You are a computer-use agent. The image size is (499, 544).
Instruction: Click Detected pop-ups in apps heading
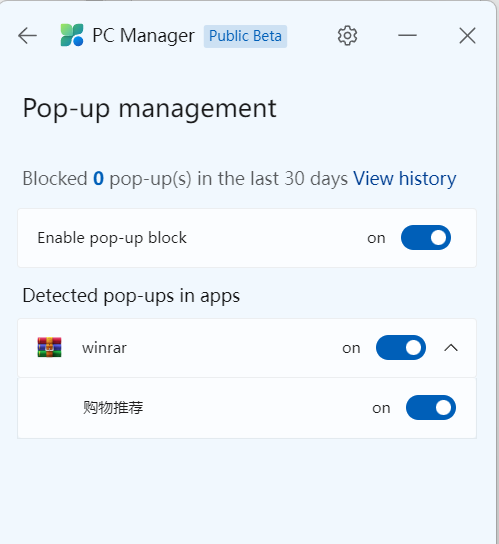click(x=131, y=296)
